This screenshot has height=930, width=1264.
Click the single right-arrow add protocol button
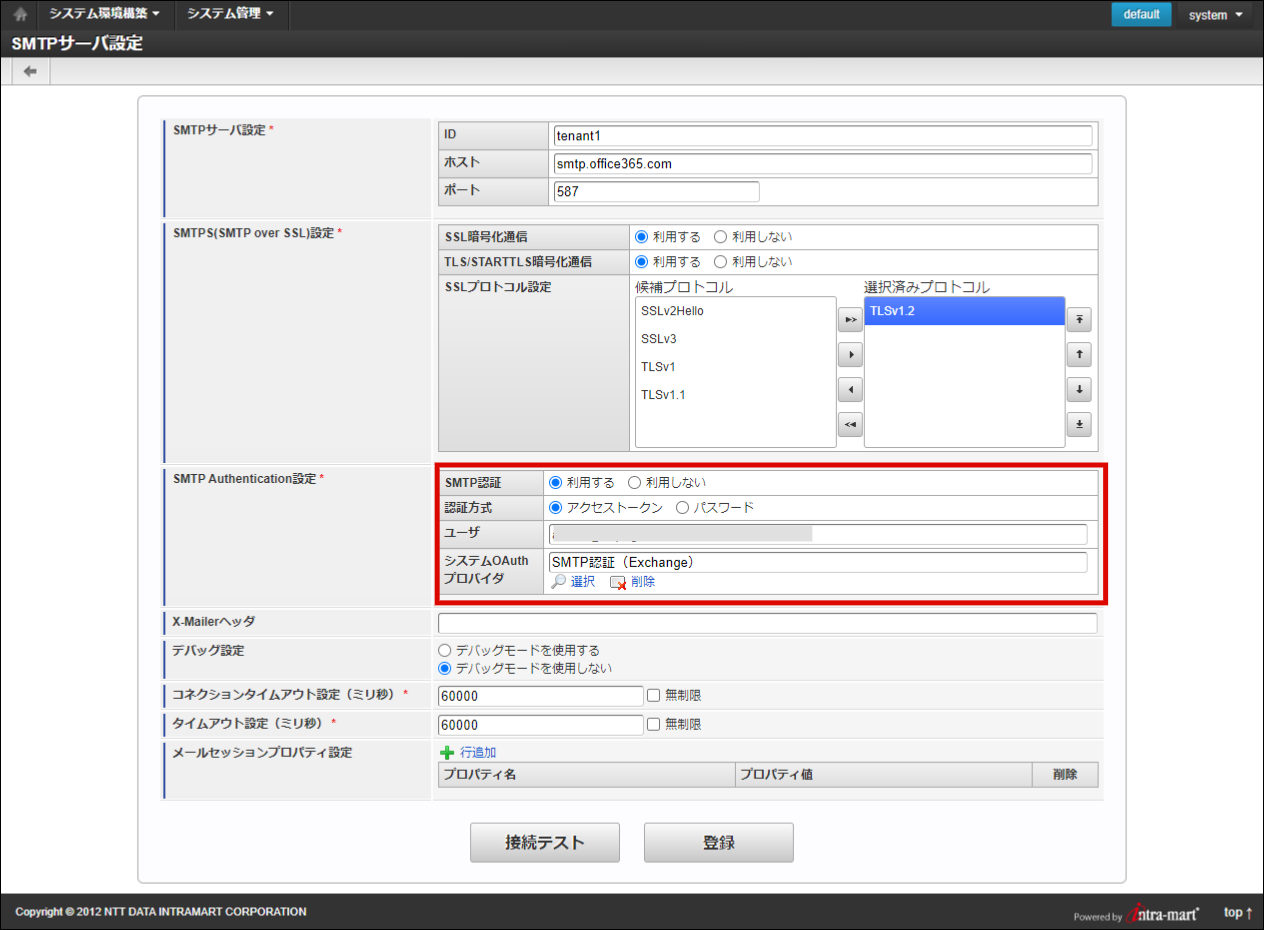[849, 355]
